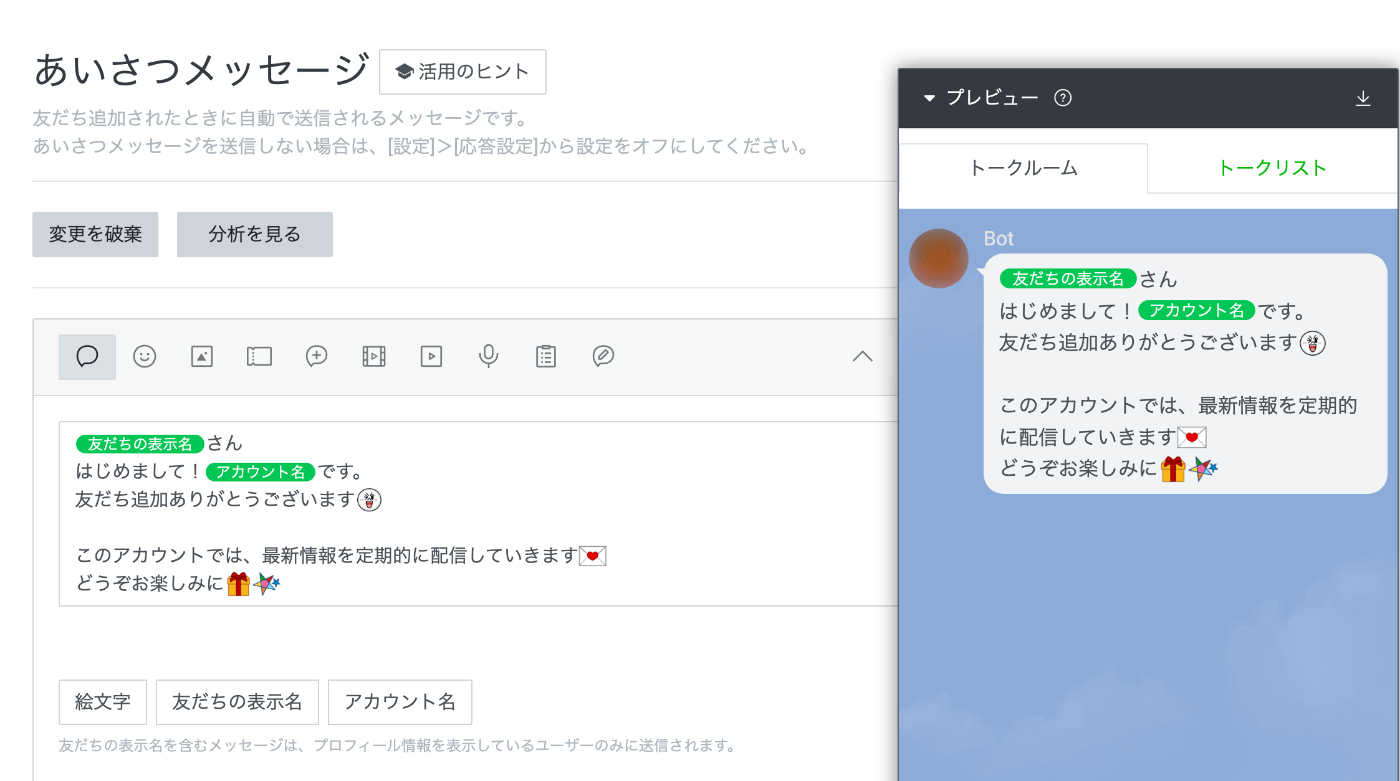This screenshot has height=781, width=1400.
Task: Click the envelope emoji in the editor text
Action: pos(593,556)
